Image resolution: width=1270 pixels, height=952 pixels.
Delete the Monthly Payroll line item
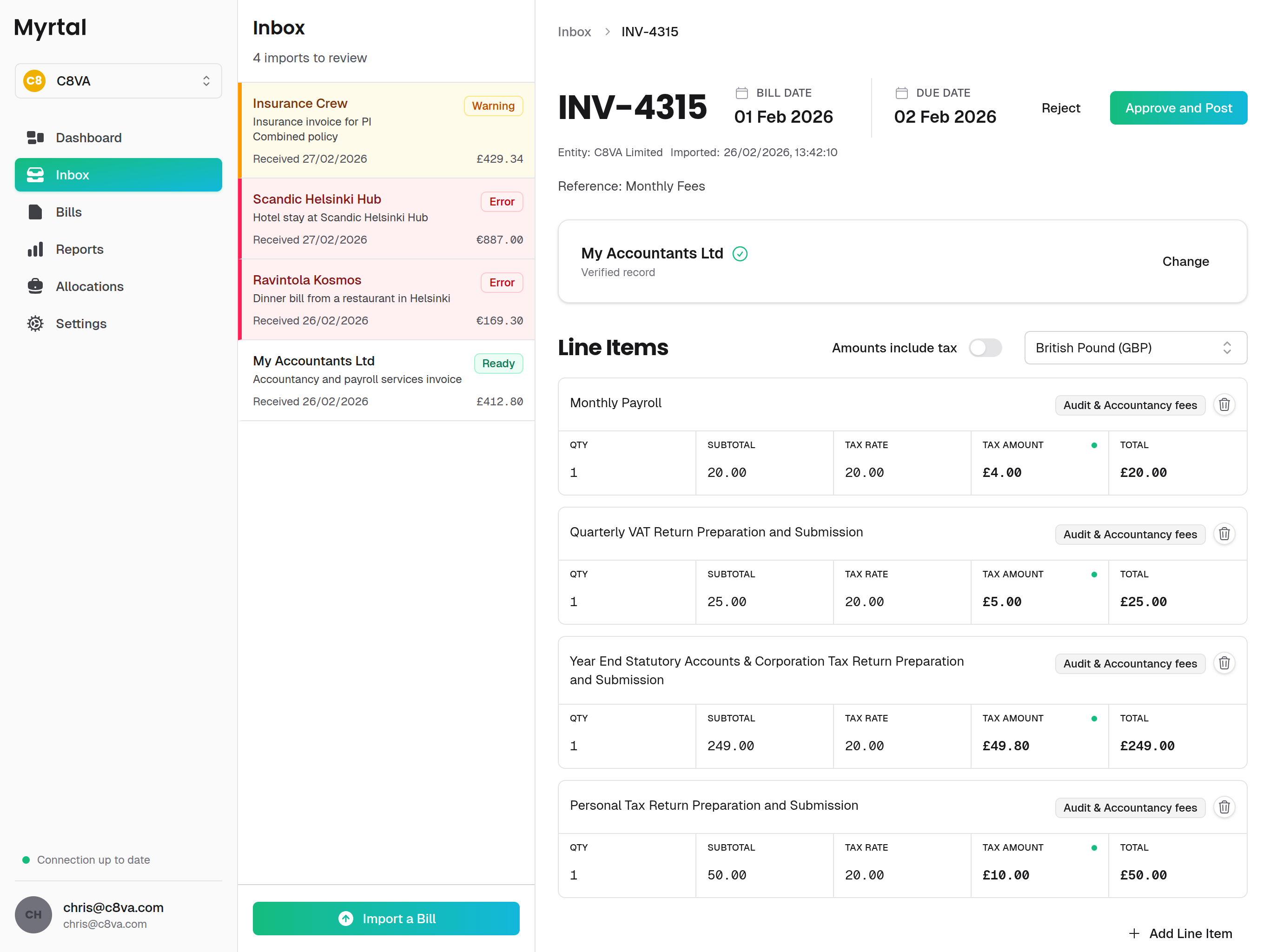[1224, 405]
